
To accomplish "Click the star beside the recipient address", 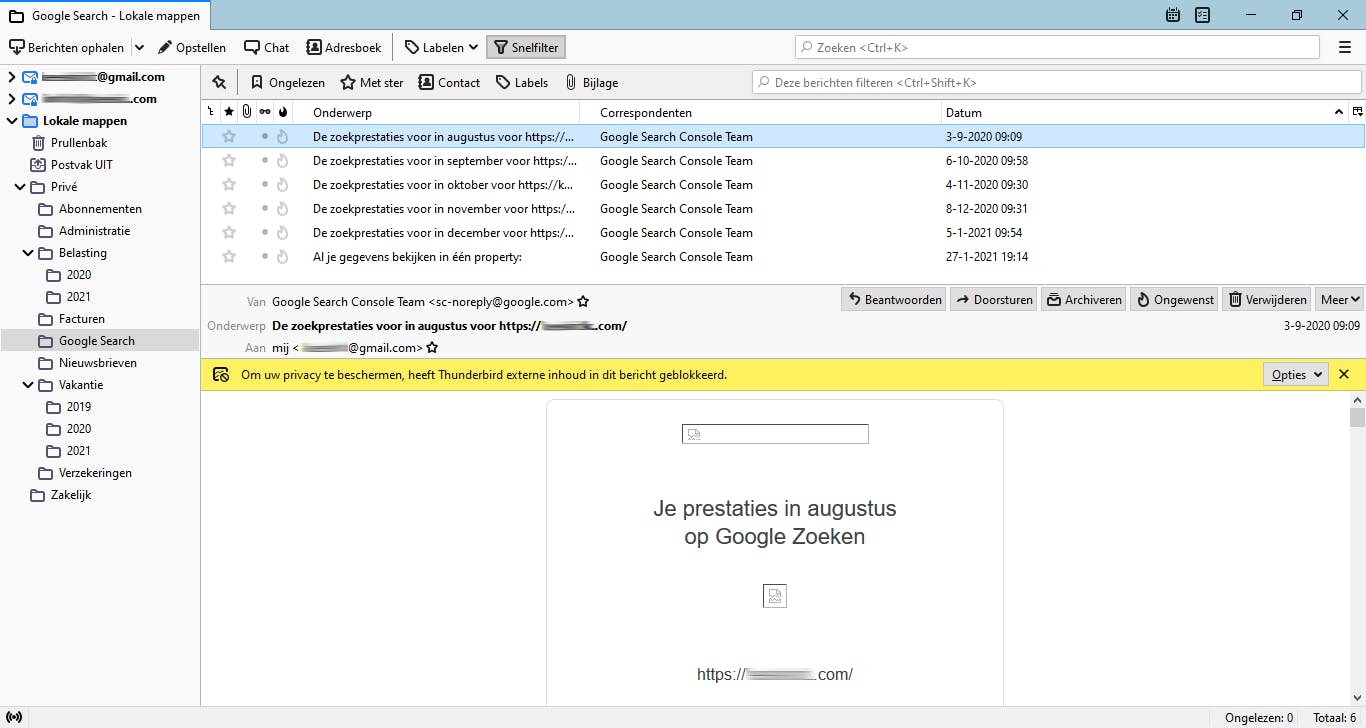I will point(432,348).
